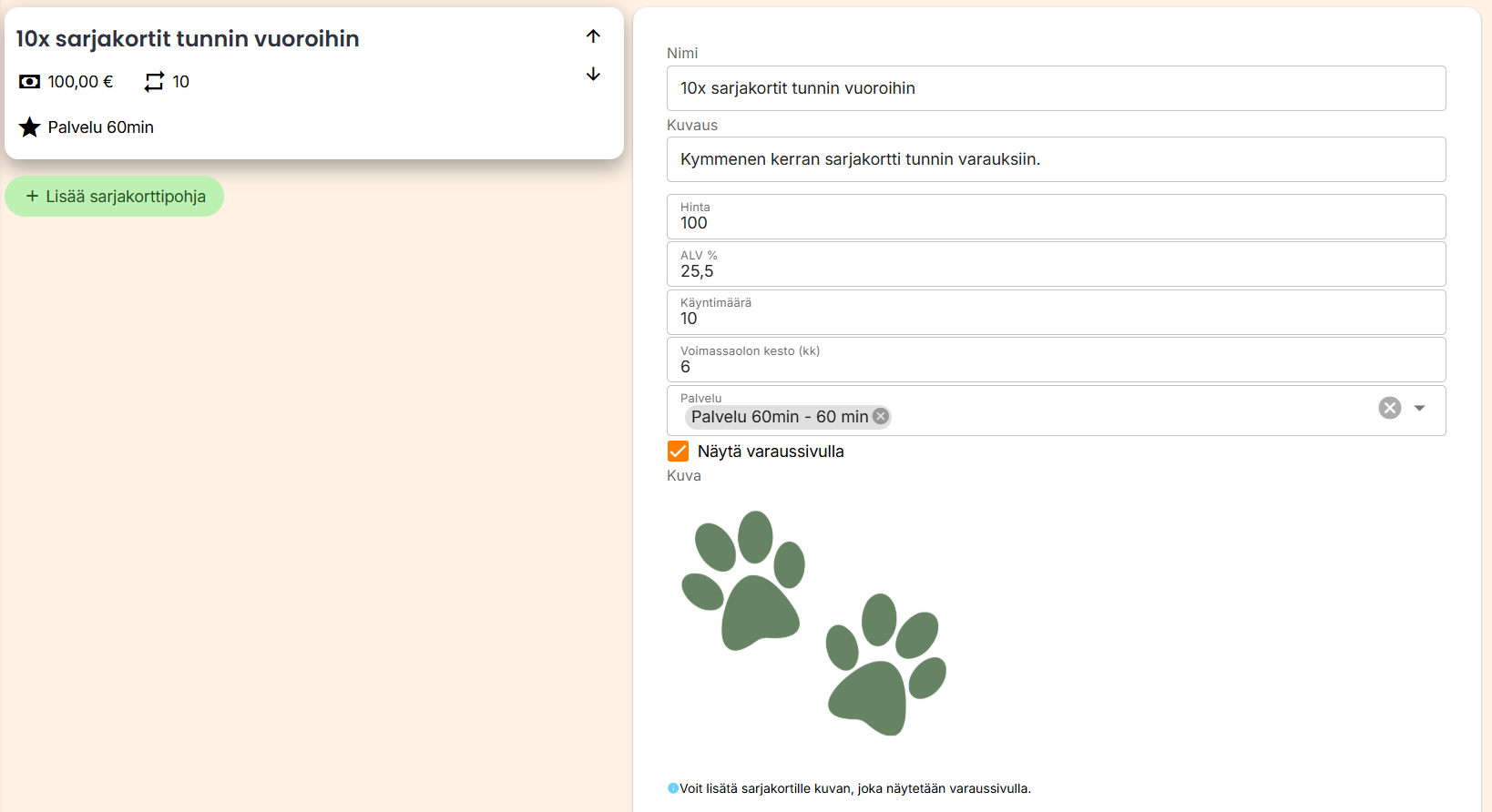The height and width of the screenshot is (812, 1492).
Task: Uncheck Näytä varaussivulla checkbox
Action: coord(678,452)
